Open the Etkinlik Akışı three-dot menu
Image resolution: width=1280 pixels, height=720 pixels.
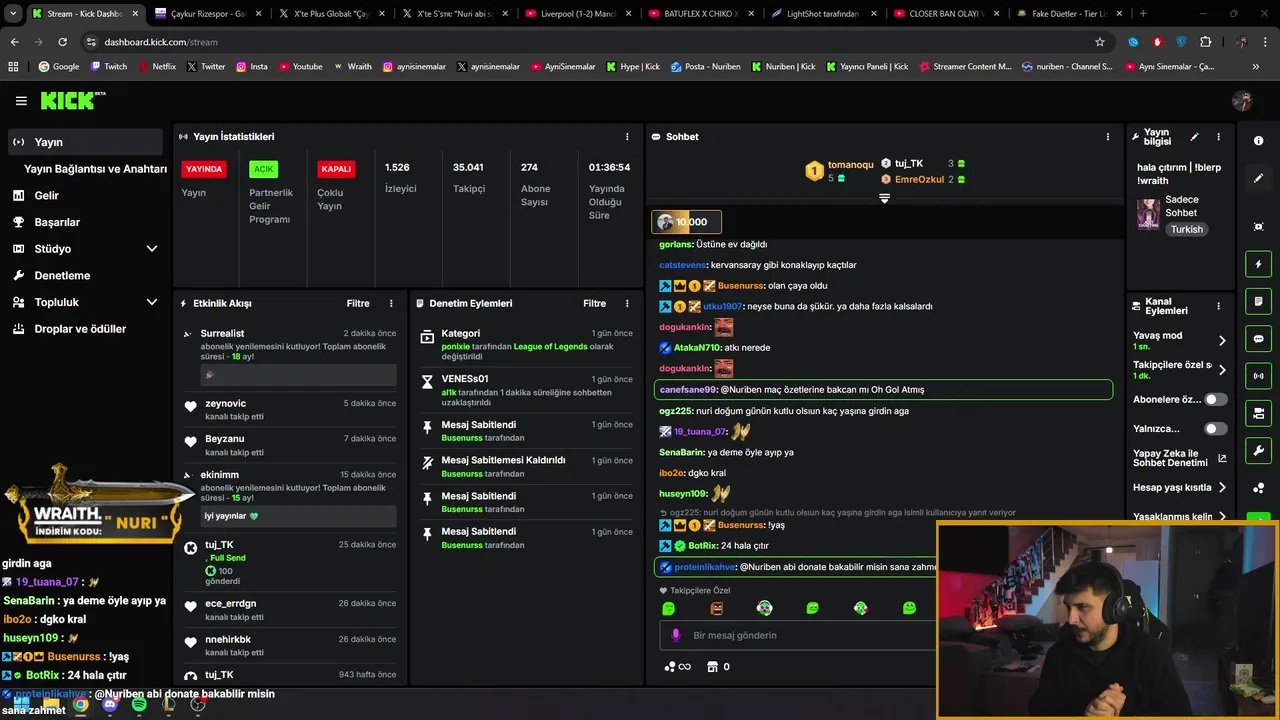click(391, 303)
